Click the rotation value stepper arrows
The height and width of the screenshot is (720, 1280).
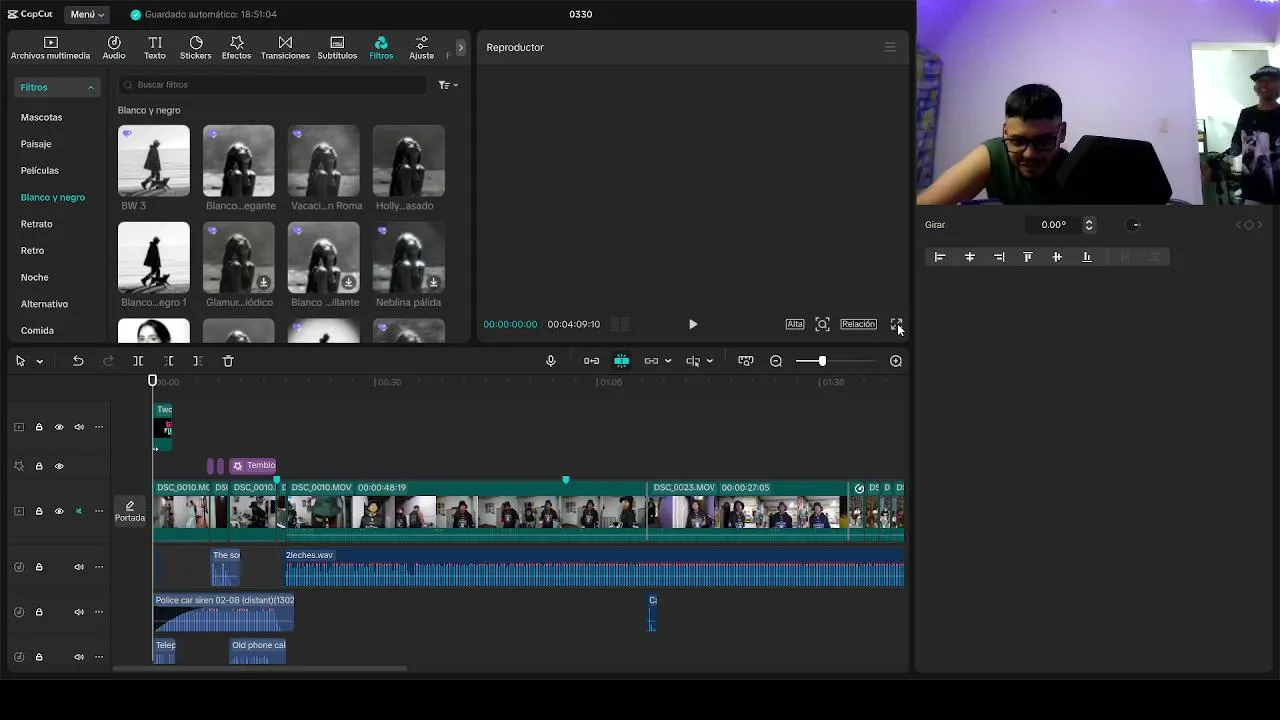[1089, 225]
